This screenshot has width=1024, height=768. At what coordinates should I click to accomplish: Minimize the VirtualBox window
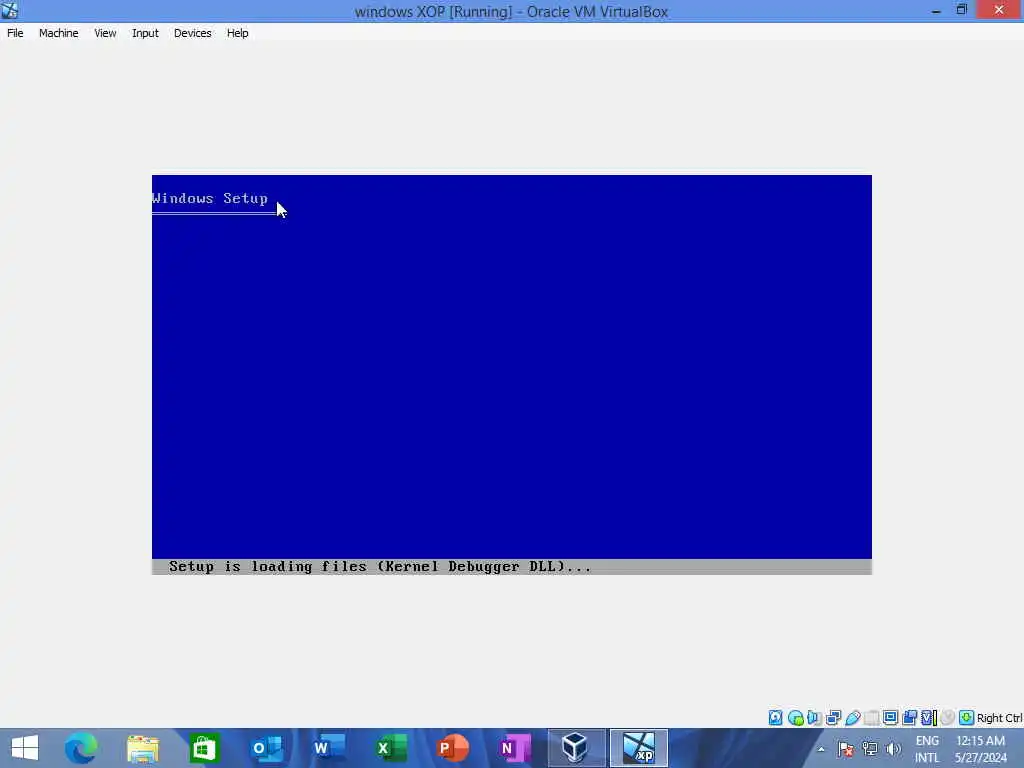[x=936, y=10]
